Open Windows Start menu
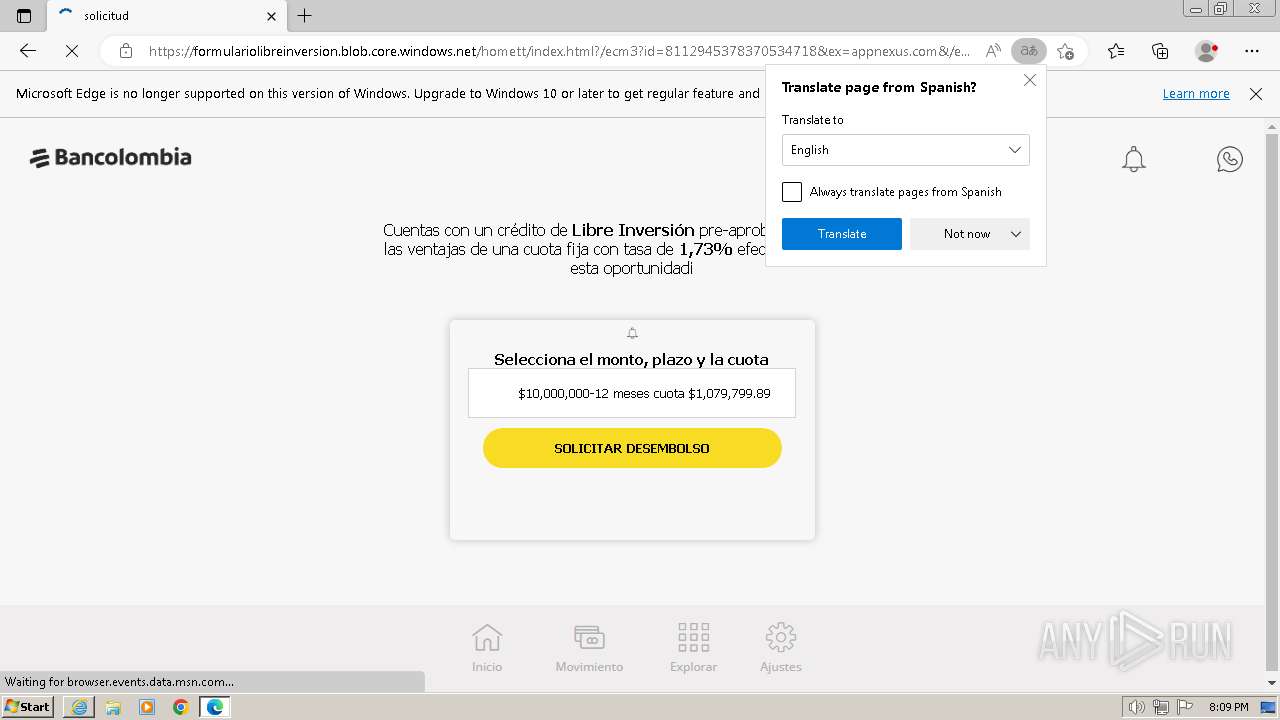 pos(28,706)
